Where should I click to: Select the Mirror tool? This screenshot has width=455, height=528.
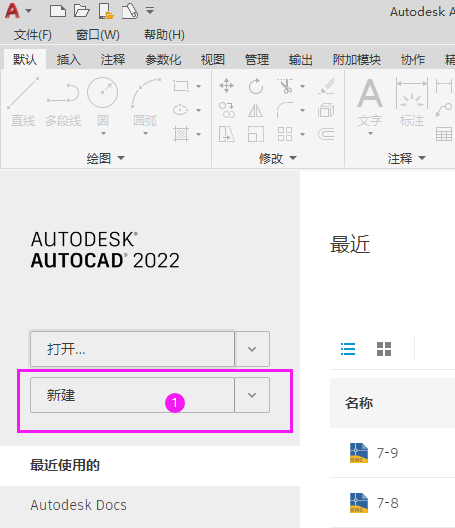(256, 110)
